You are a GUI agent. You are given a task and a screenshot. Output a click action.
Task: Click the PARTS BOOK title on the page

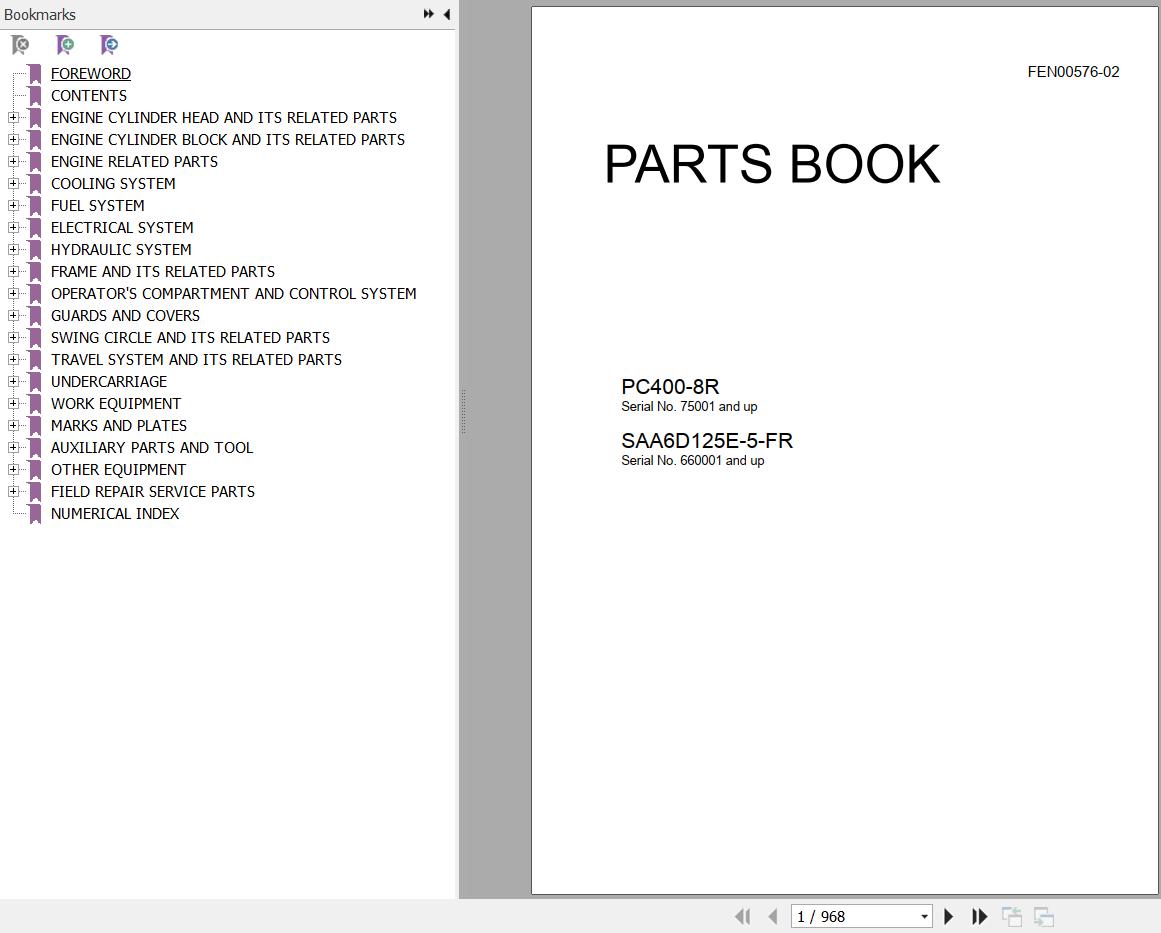(772, 164)
